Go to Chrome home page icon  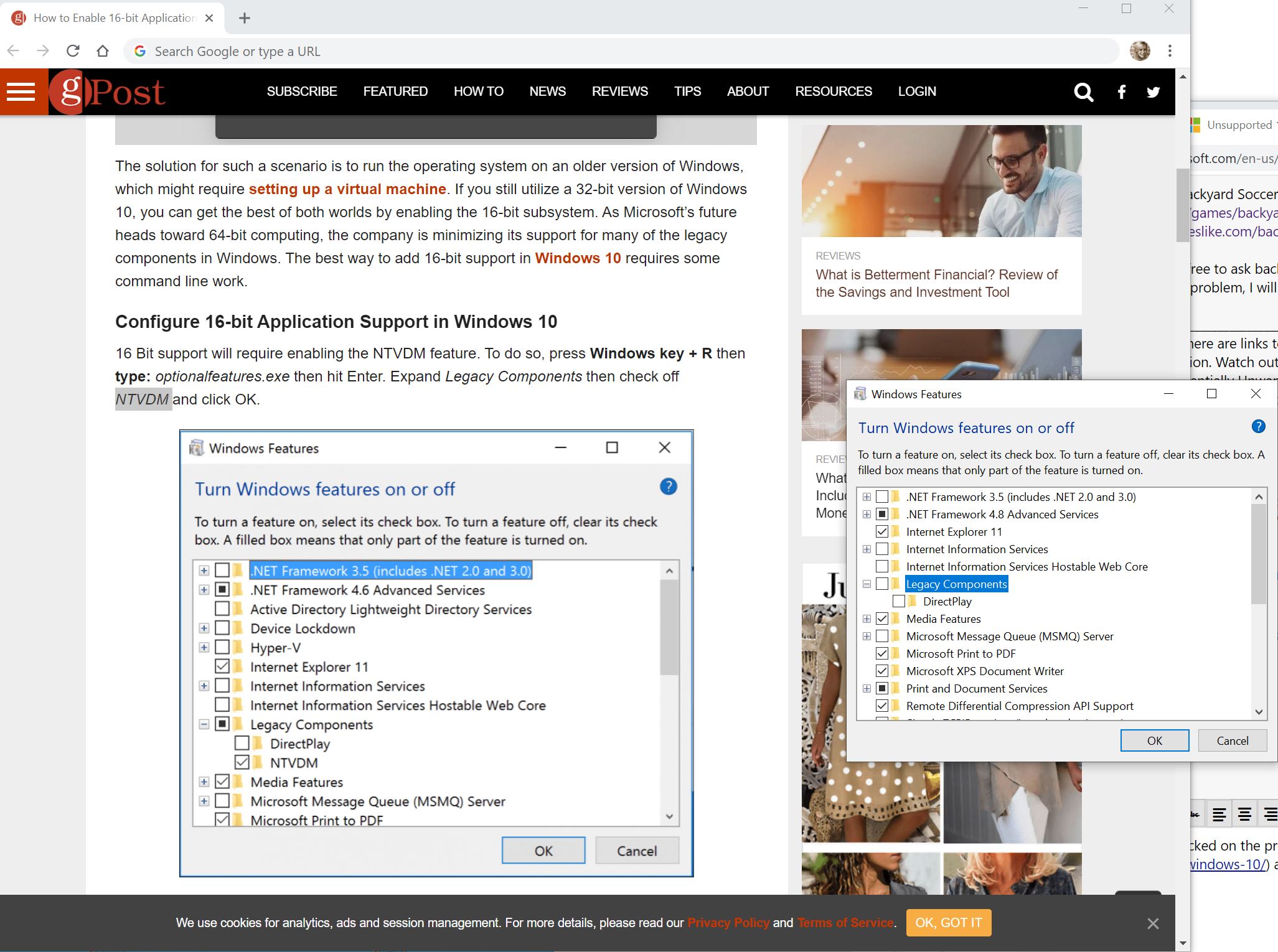[x=103, y=51]
